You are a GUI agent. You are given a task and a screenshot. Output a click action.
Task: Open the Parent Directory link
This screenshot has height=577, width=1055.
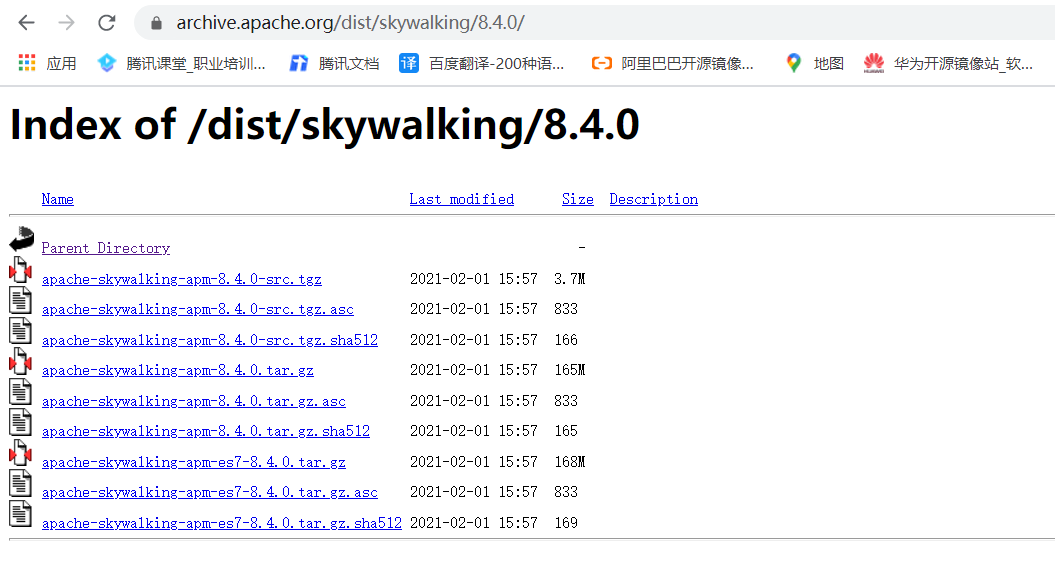coord(106,248)
